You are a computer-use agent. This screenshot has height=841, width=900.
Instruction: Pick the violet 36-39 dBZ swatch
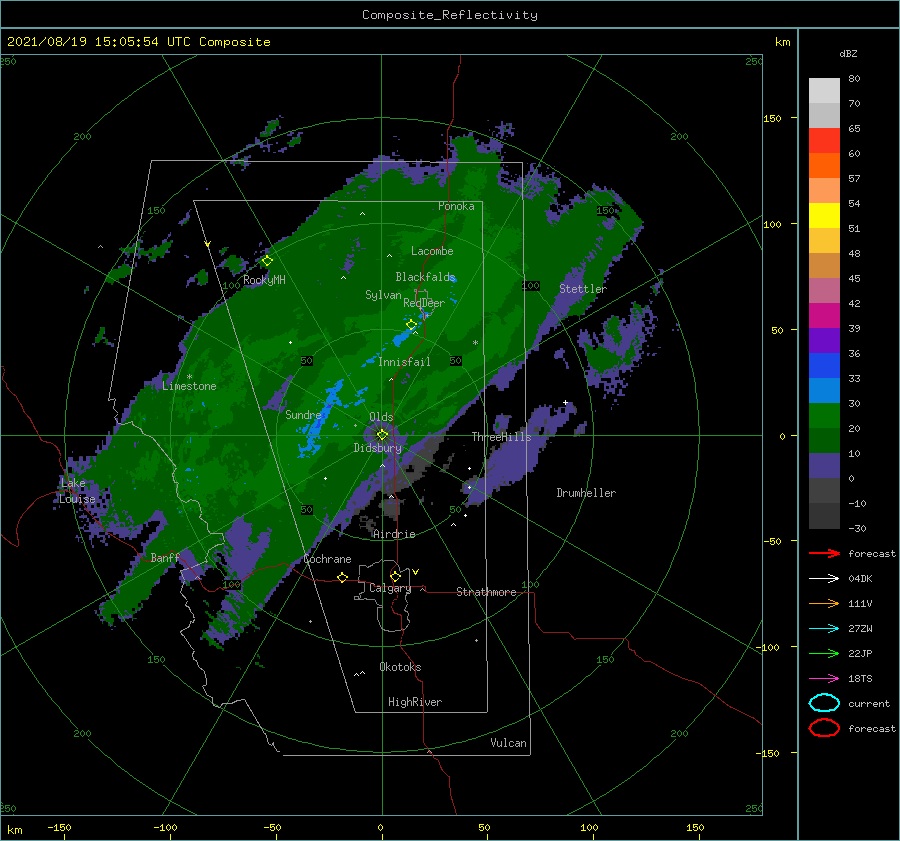point(824,340)
